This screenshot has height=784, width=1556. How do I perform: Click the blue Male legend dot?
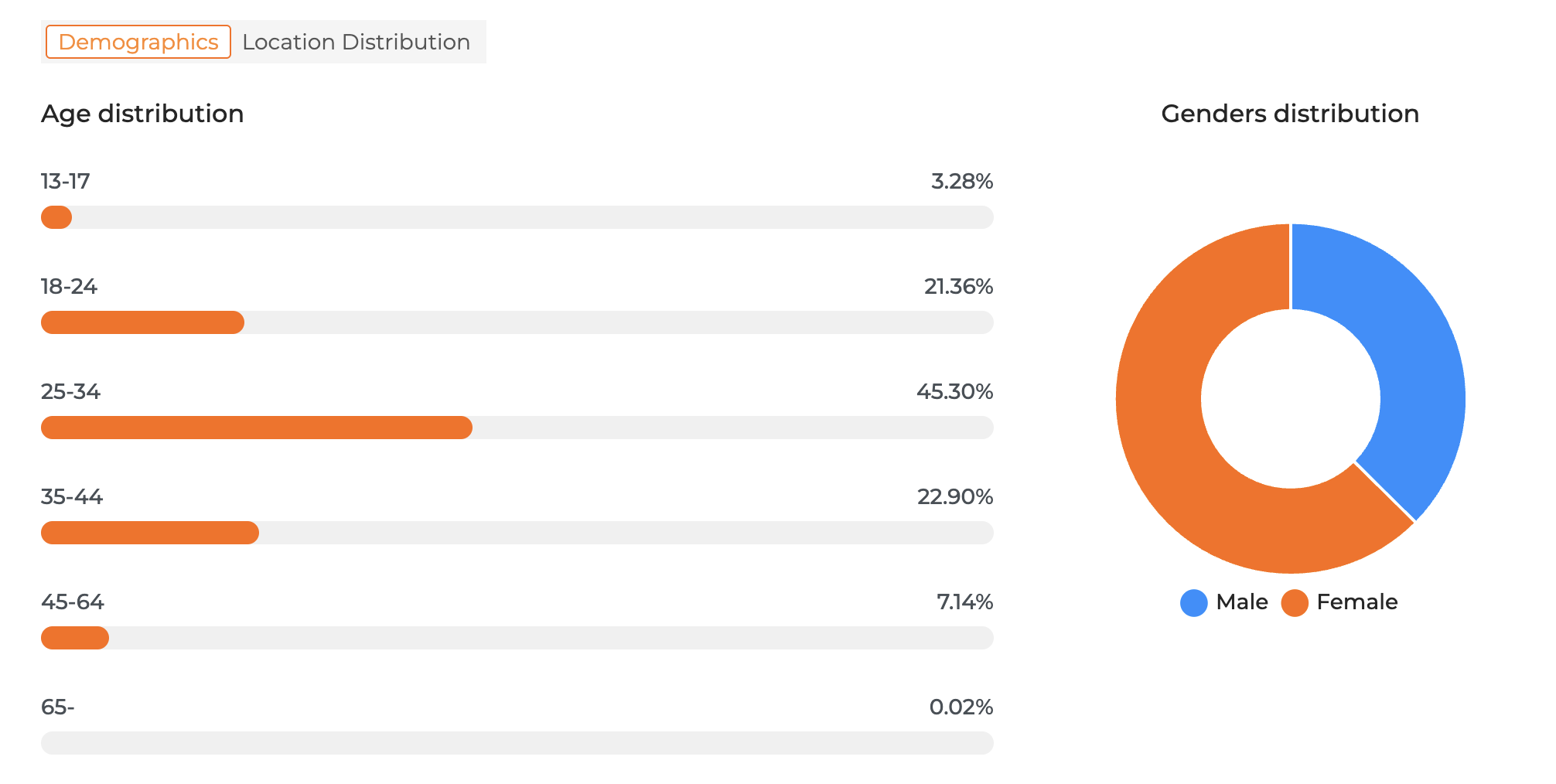click(x=1193, y=603)
